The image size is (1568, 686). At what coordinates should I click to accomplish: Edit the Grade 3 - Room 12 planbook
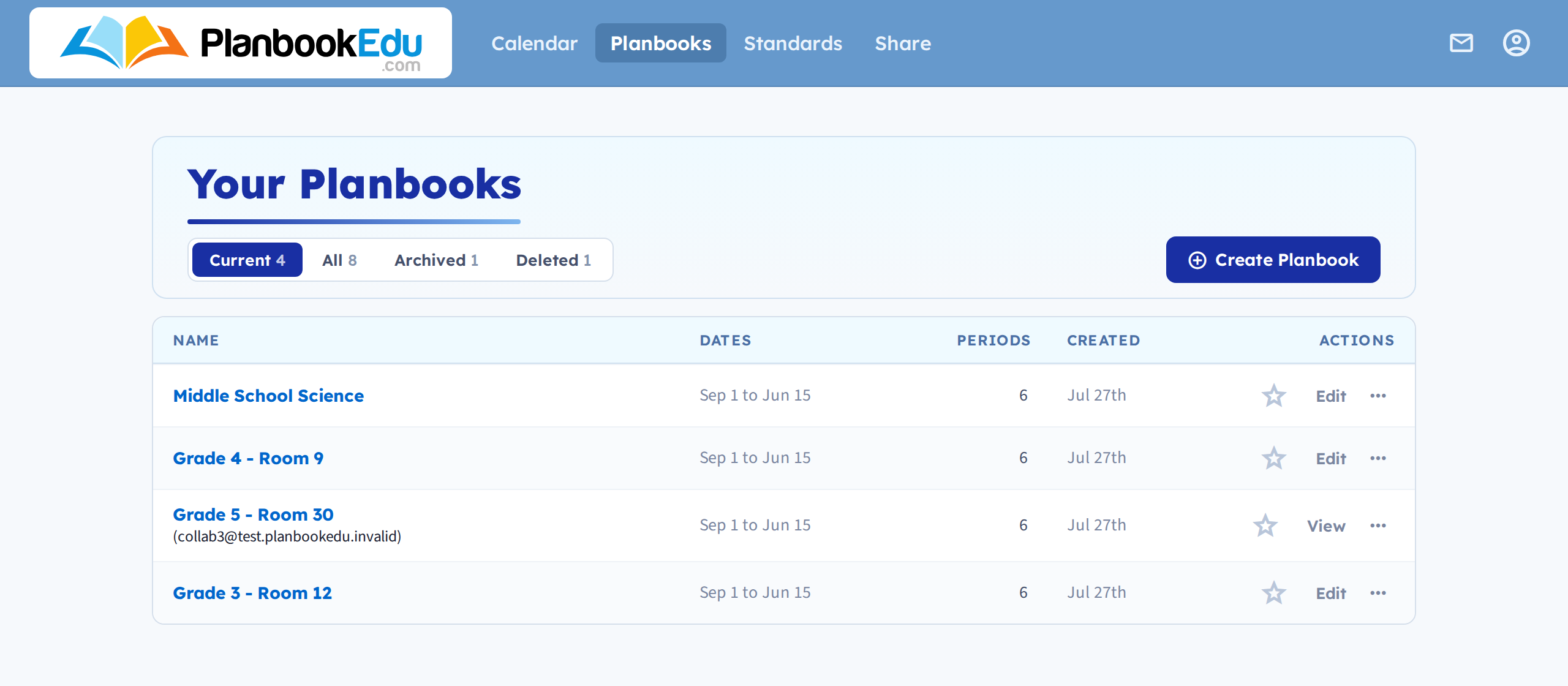pos(1330,593)
